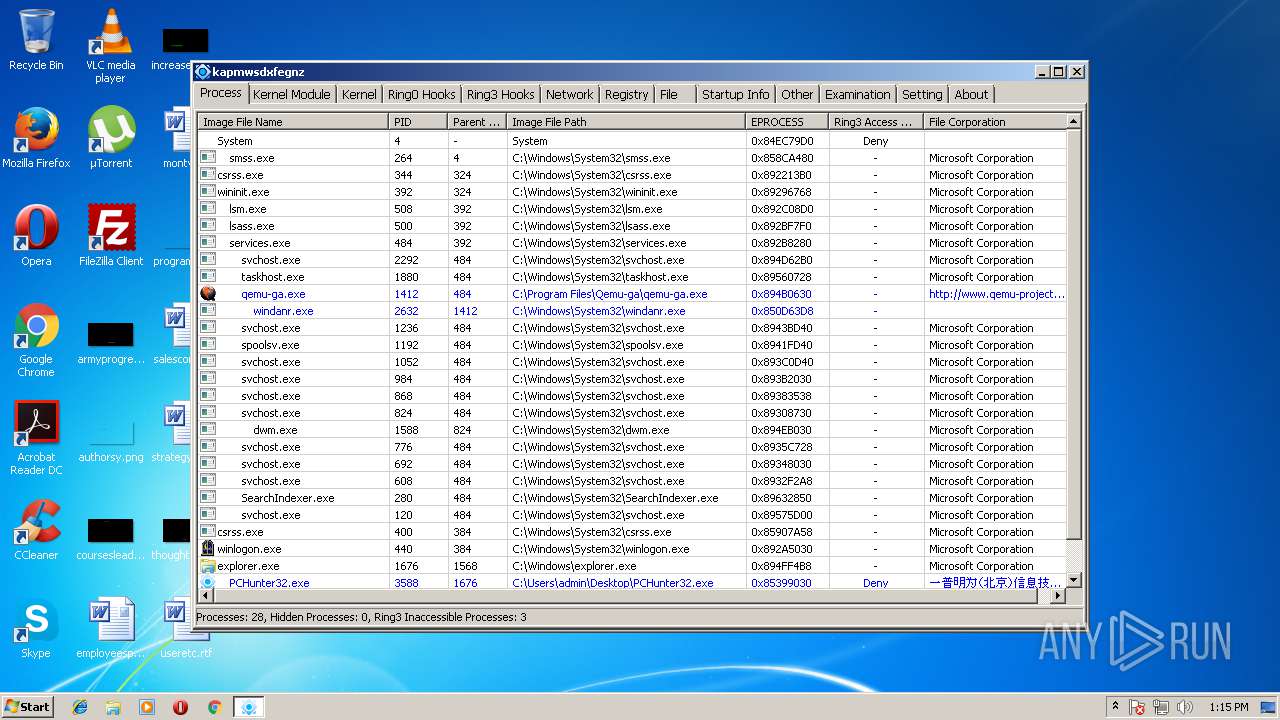Select the spoolsv.exe process row

(x=632, y=345)
